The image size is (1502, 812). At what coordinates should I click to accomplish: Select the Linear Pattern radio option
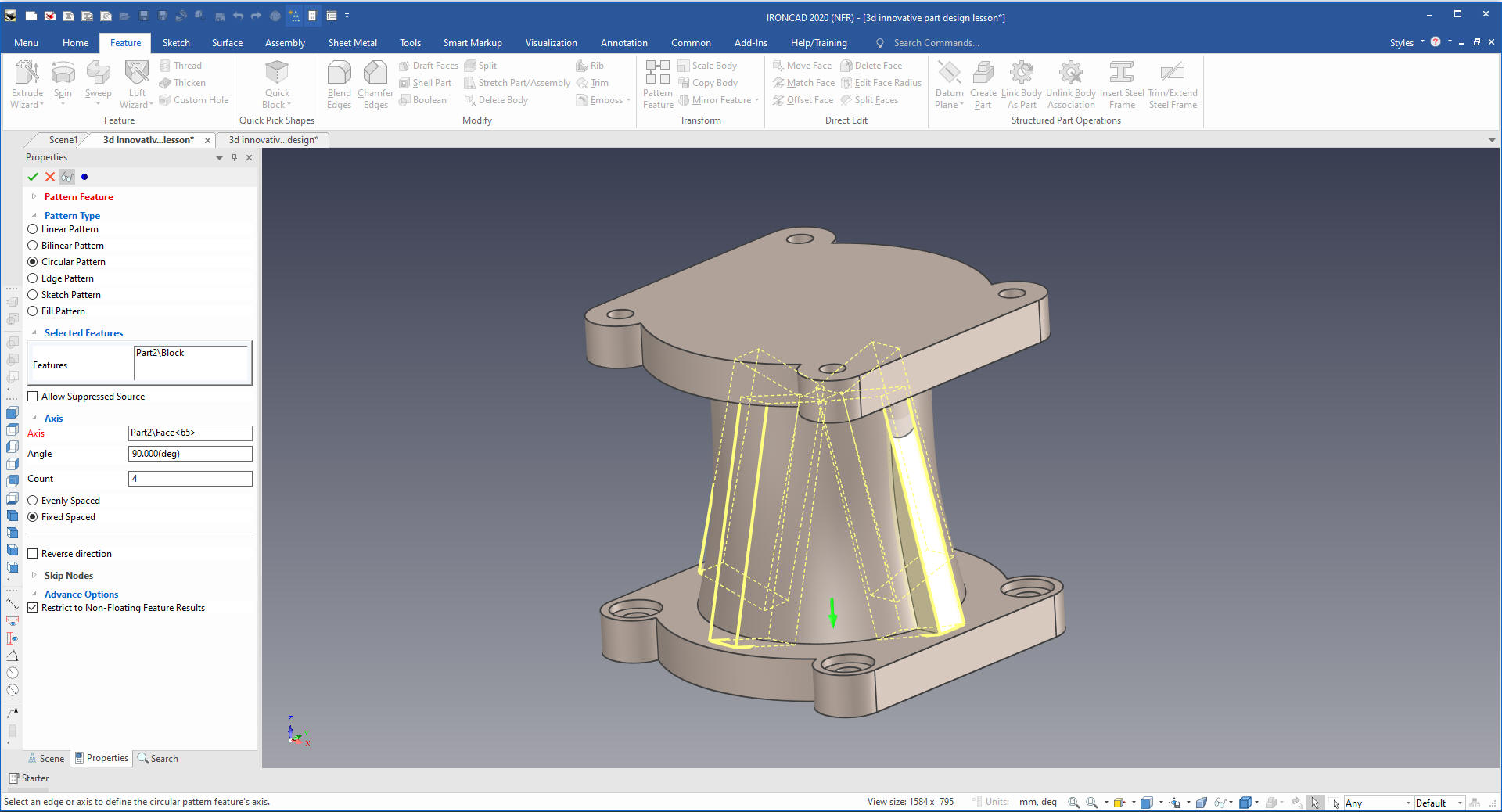point(33,229)
